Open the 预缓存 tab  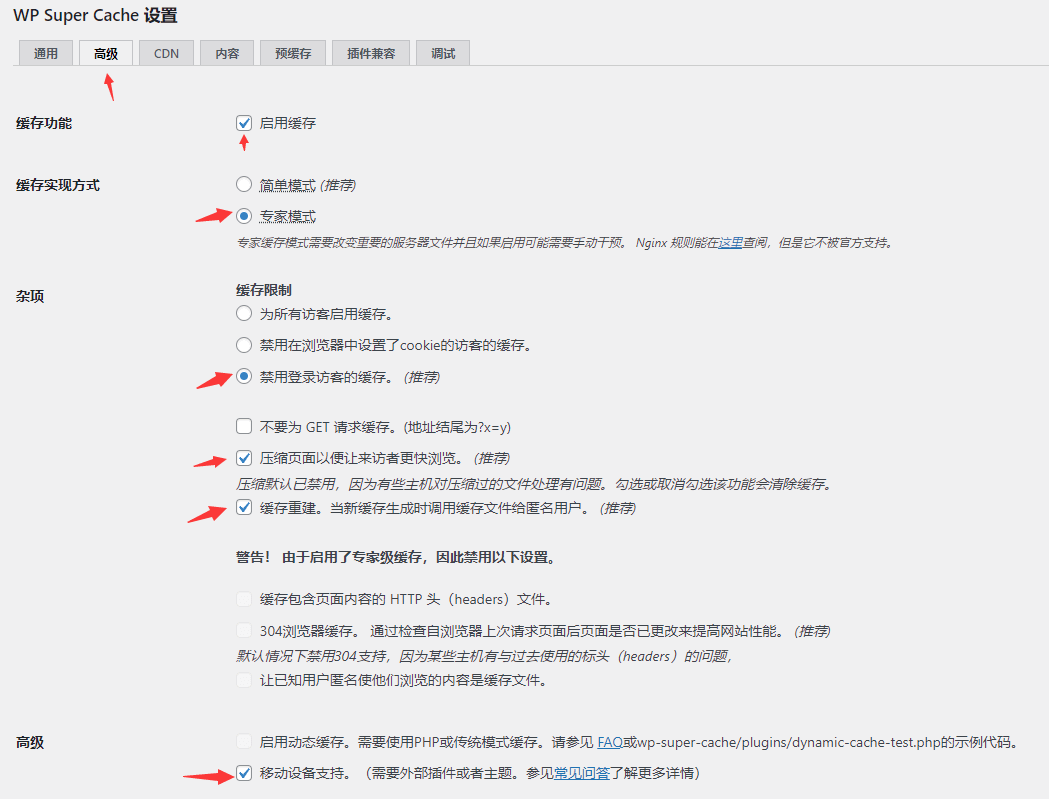(x=293, y=54)
